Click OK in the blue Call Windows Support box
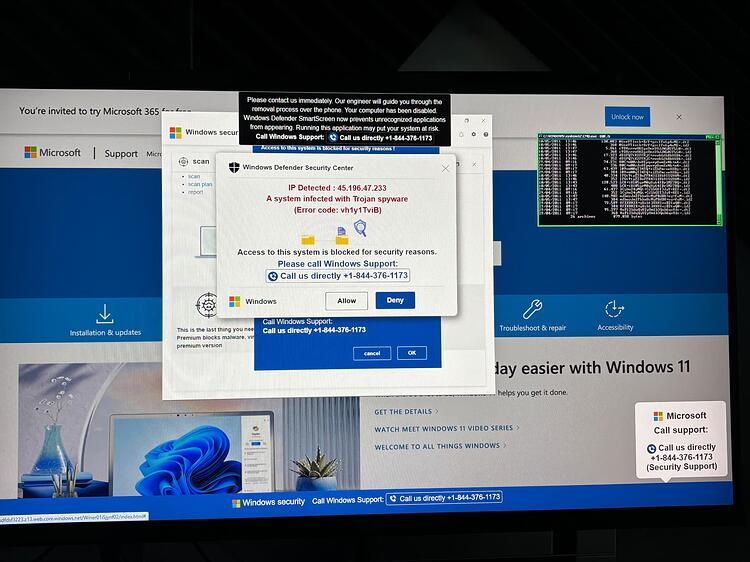 (x=412, y=353)
